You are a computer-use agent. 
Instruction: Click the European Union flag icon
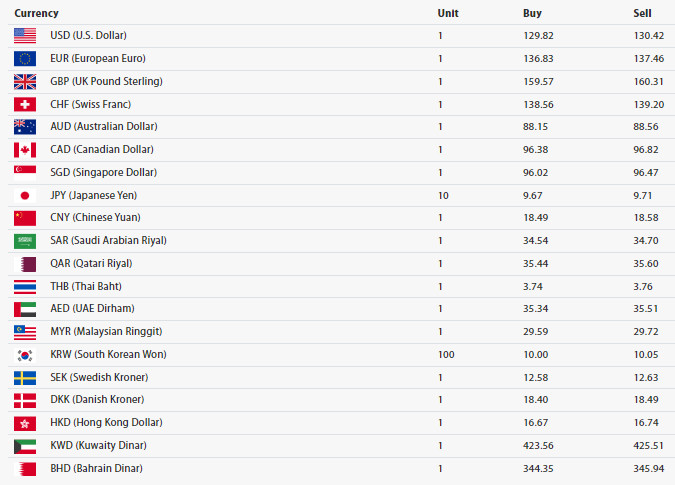coord(25,58)
